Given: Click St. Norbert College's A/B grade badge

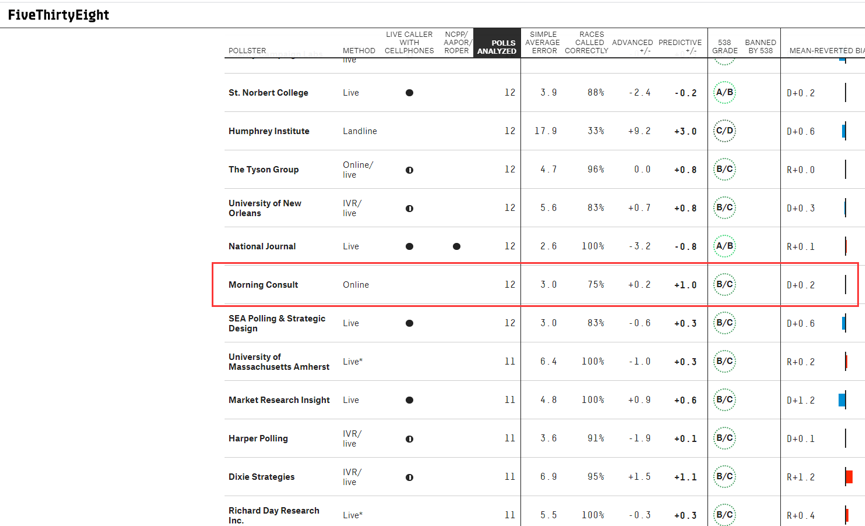Looking at the screenshot, I should [724, 93].
